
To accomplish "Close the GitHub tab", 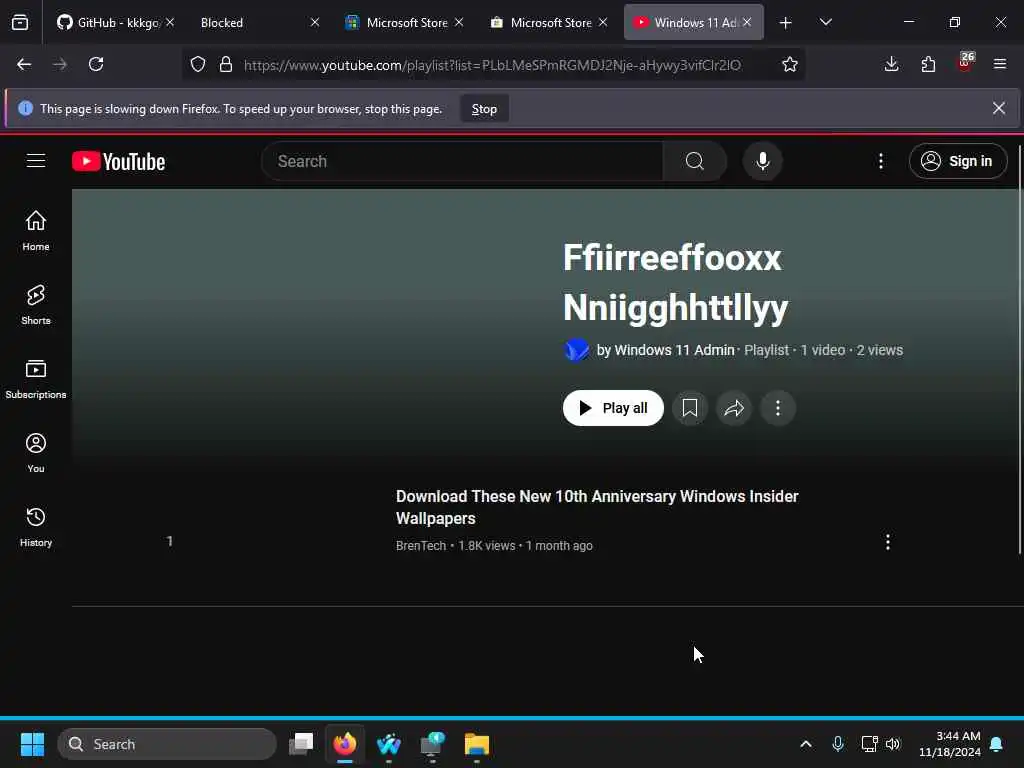I will [x=170, y=22].
